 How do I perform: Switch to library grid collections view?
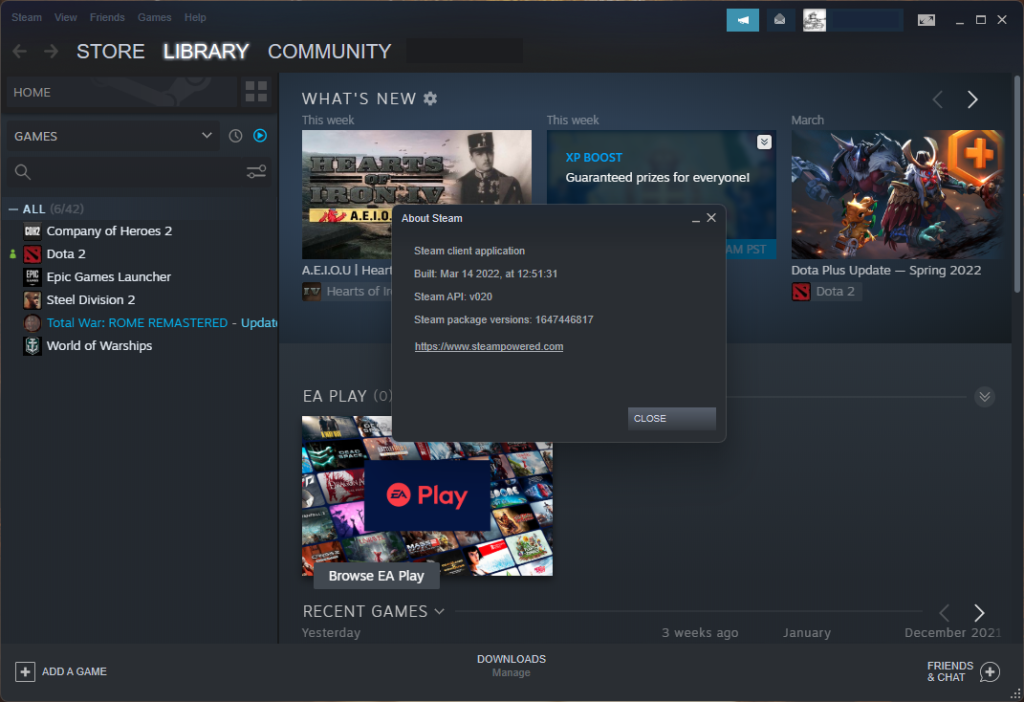click(256, 92)
